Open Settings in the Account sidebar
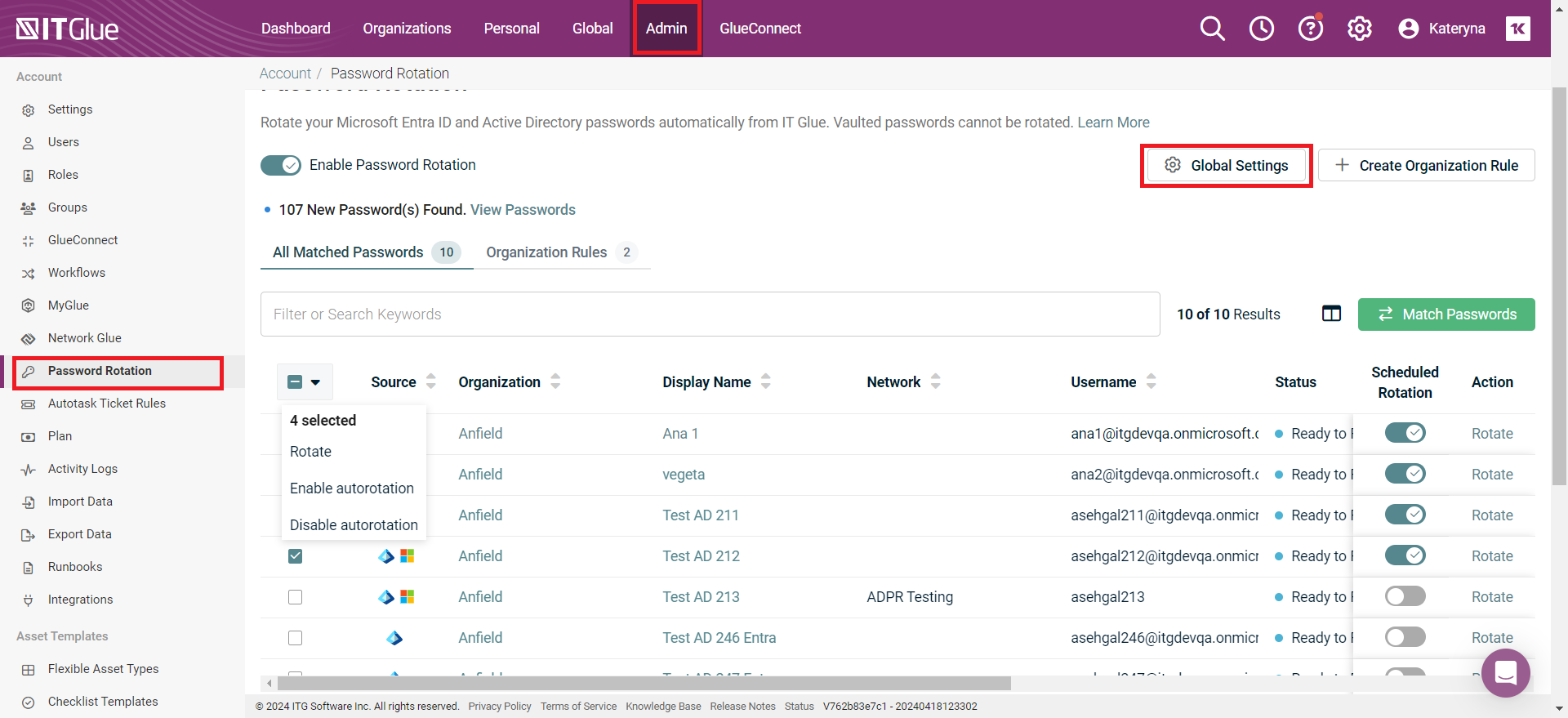Viewport: 1568px width, 718px height. click(70, 109)
